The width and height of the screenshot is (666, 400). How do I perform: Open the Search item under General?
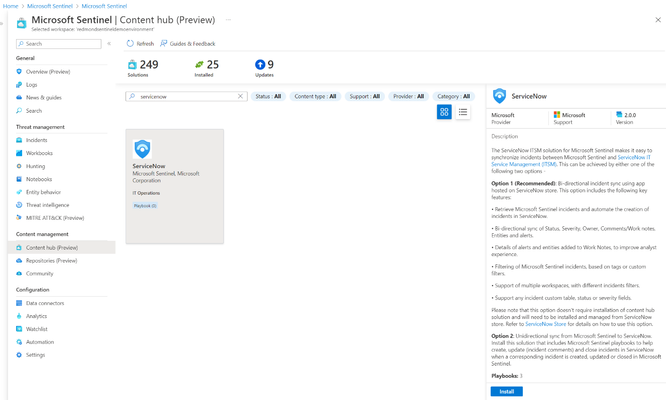click(x=34, y=110)
